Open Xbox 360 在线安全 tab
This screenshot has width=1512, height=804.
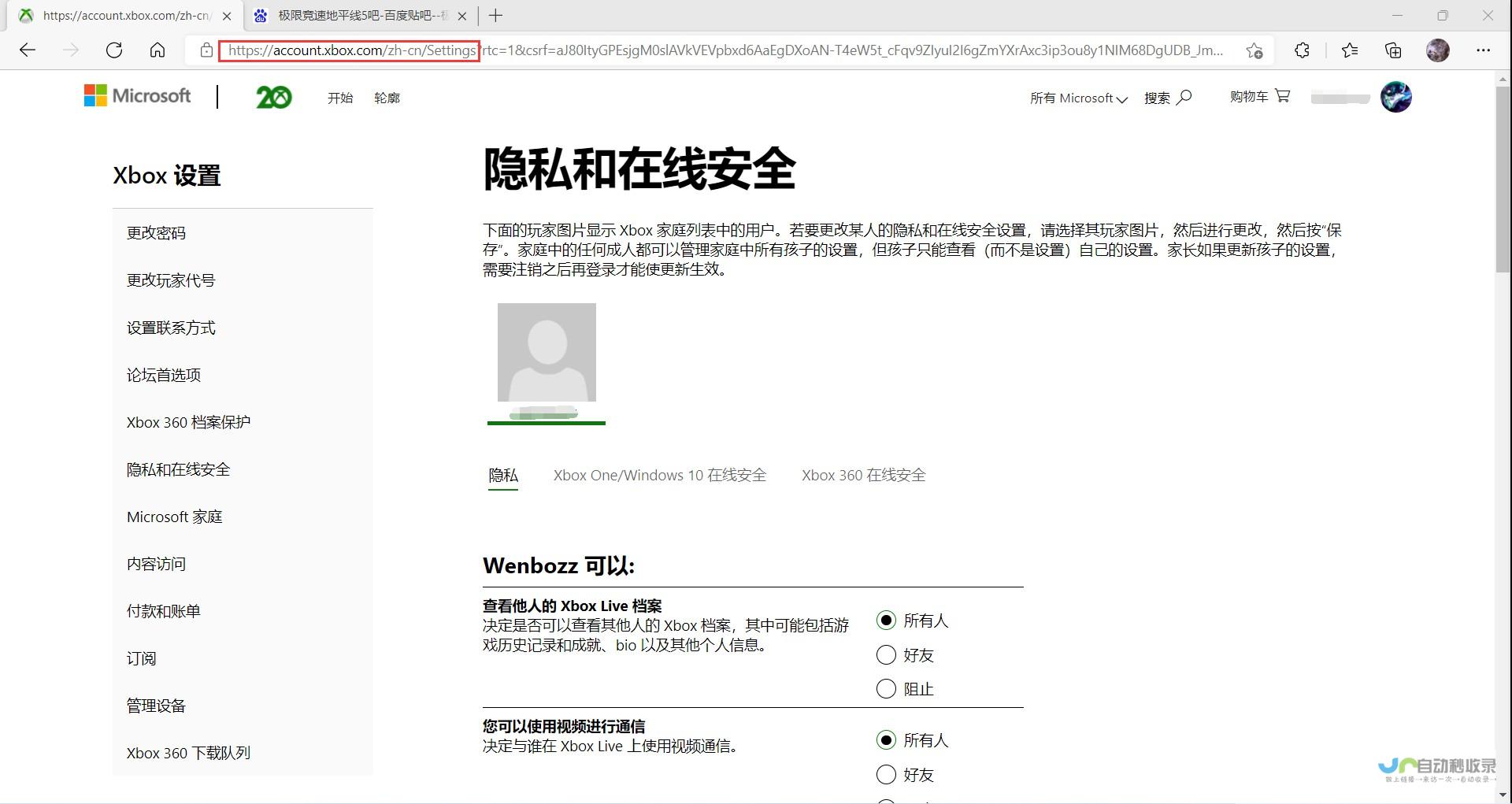coord(864,475)
